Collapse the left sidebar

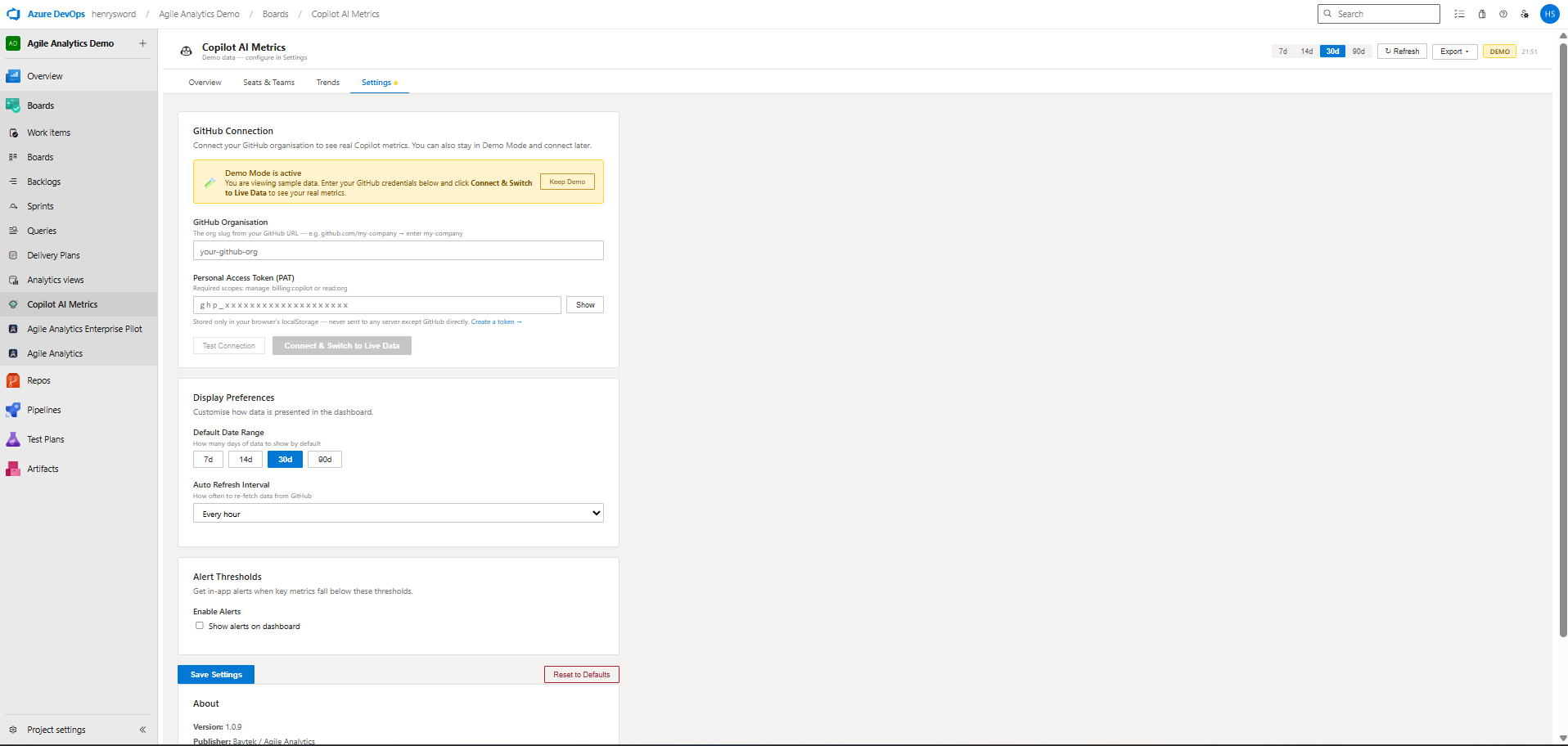point(142,729)
